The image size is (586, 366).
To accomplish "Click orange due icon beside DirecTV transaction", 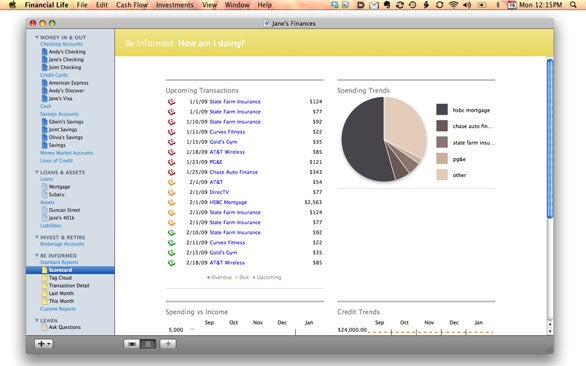I will click(171, 192).
